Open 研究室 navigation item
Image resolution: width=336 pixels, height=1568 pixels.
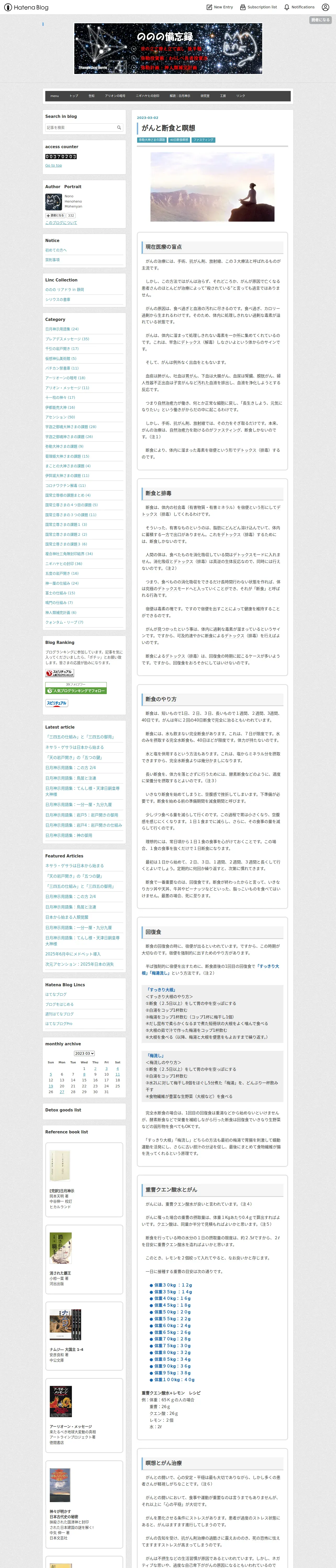pos(205,96)
